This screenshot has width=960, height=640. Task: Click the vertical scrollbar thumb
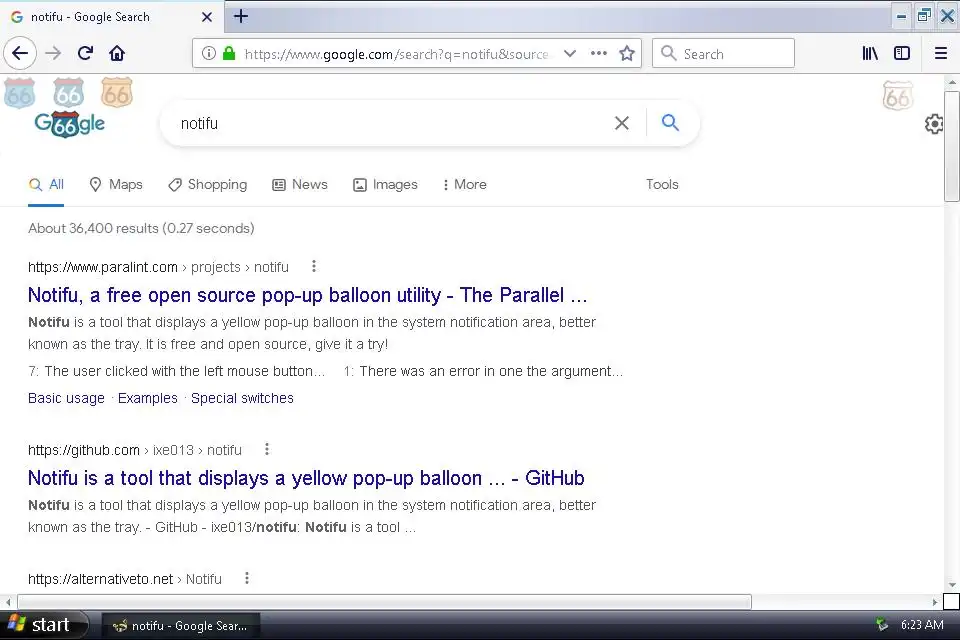pyautogui.click(x=951, y=146)
